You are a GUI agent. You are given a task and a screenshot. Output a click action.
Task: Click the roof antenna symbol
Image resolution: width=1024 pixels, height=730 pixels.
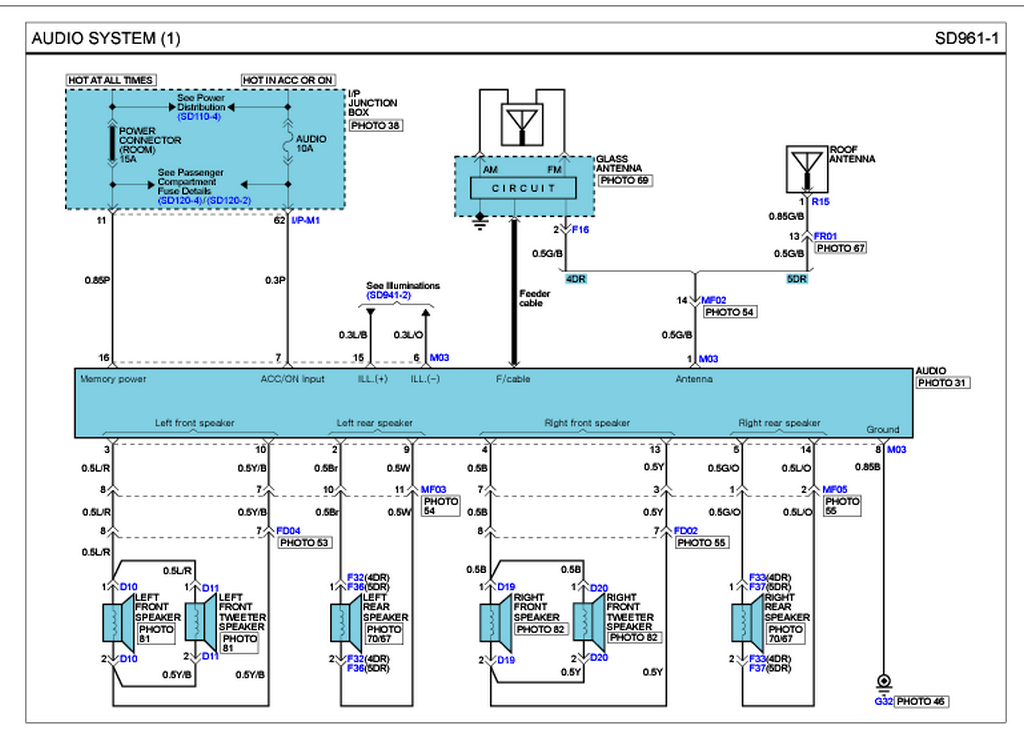coord(807,169)
